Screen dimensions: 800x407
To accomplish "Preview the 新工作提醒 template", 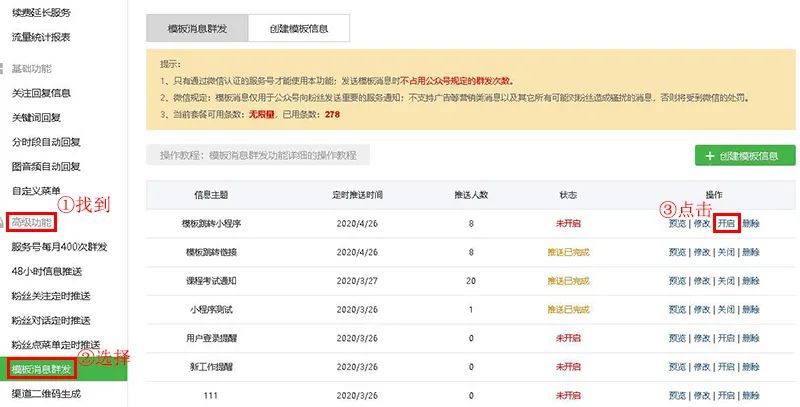I will [677, 367].
